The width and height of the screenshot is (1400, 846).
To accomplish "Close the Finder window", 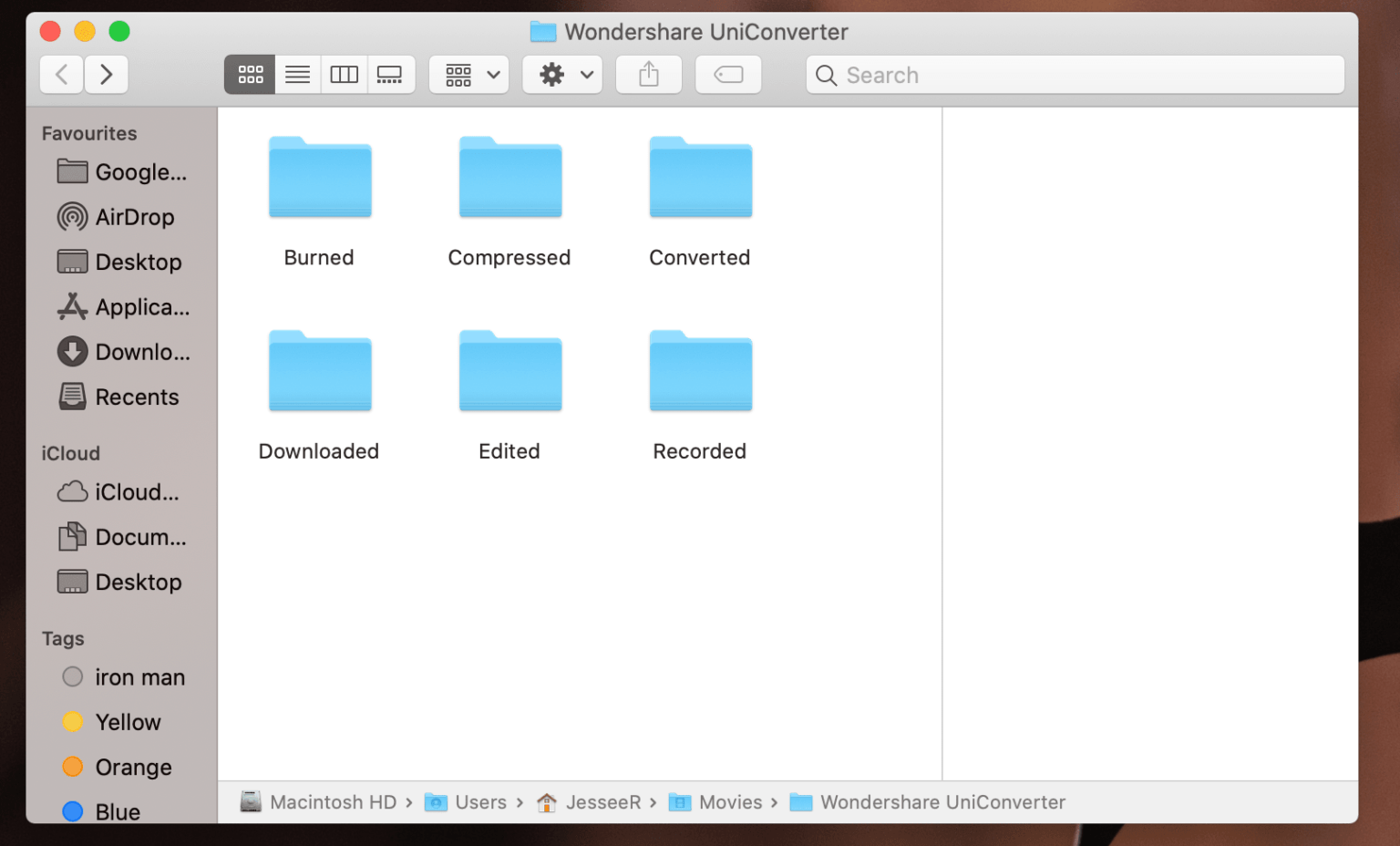I will pos(50,32).
